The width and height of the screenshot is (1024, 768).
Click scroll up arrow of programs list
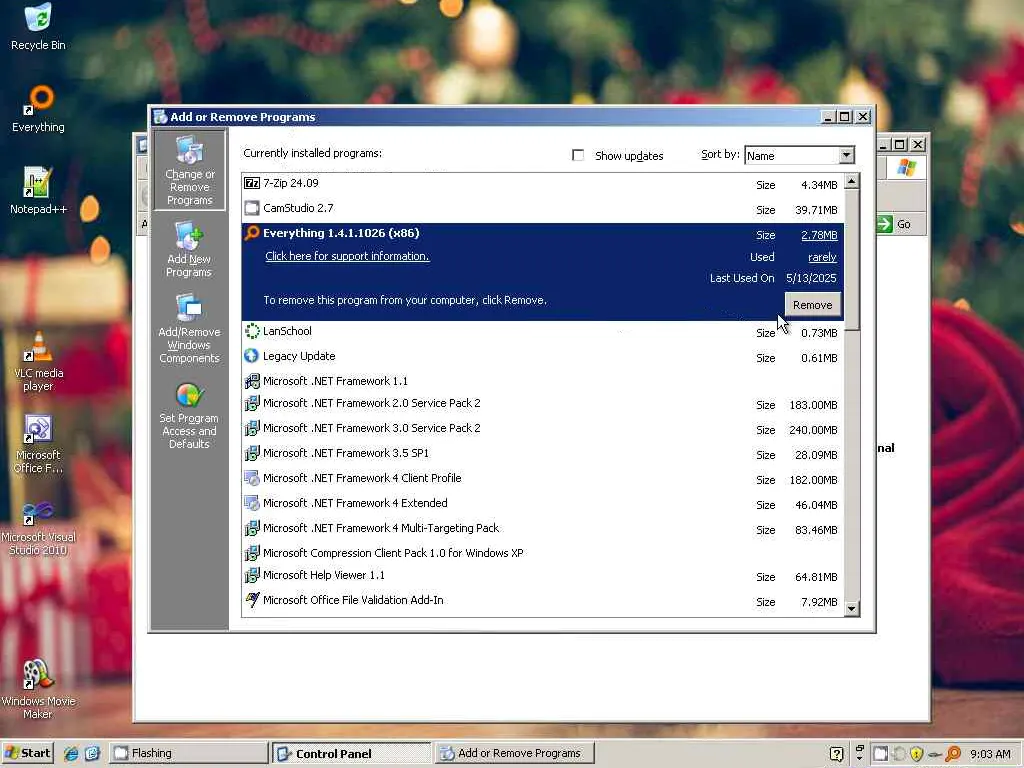tap(851, 182)
